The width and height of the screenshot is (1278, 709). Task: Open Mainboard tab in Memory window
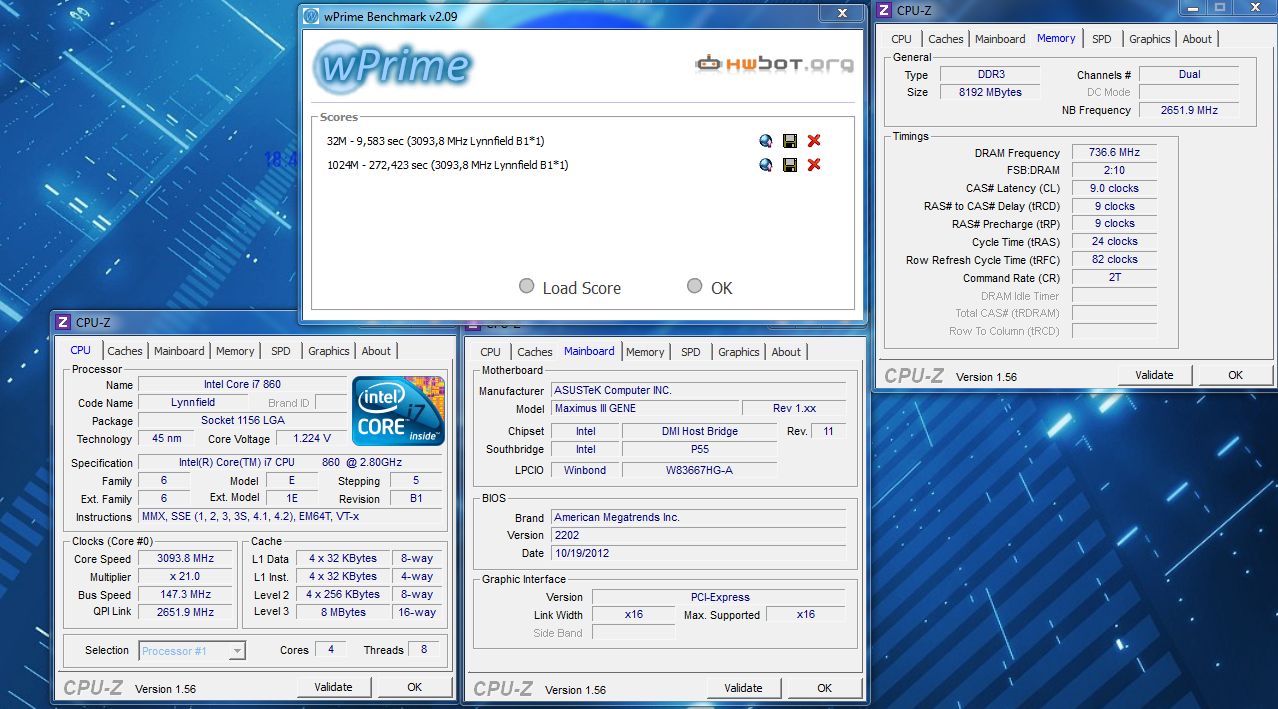(1000, 39)
